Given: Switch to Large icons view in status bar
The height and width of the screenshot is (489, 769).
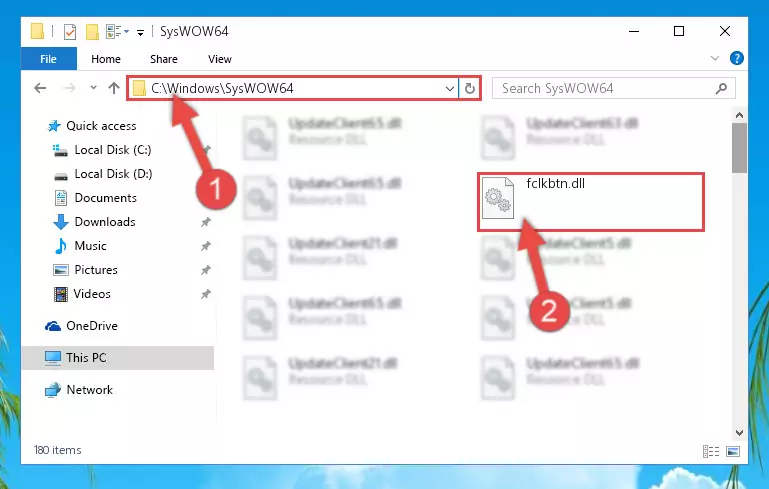Looking at the screenshot, I should pos(733,451).
